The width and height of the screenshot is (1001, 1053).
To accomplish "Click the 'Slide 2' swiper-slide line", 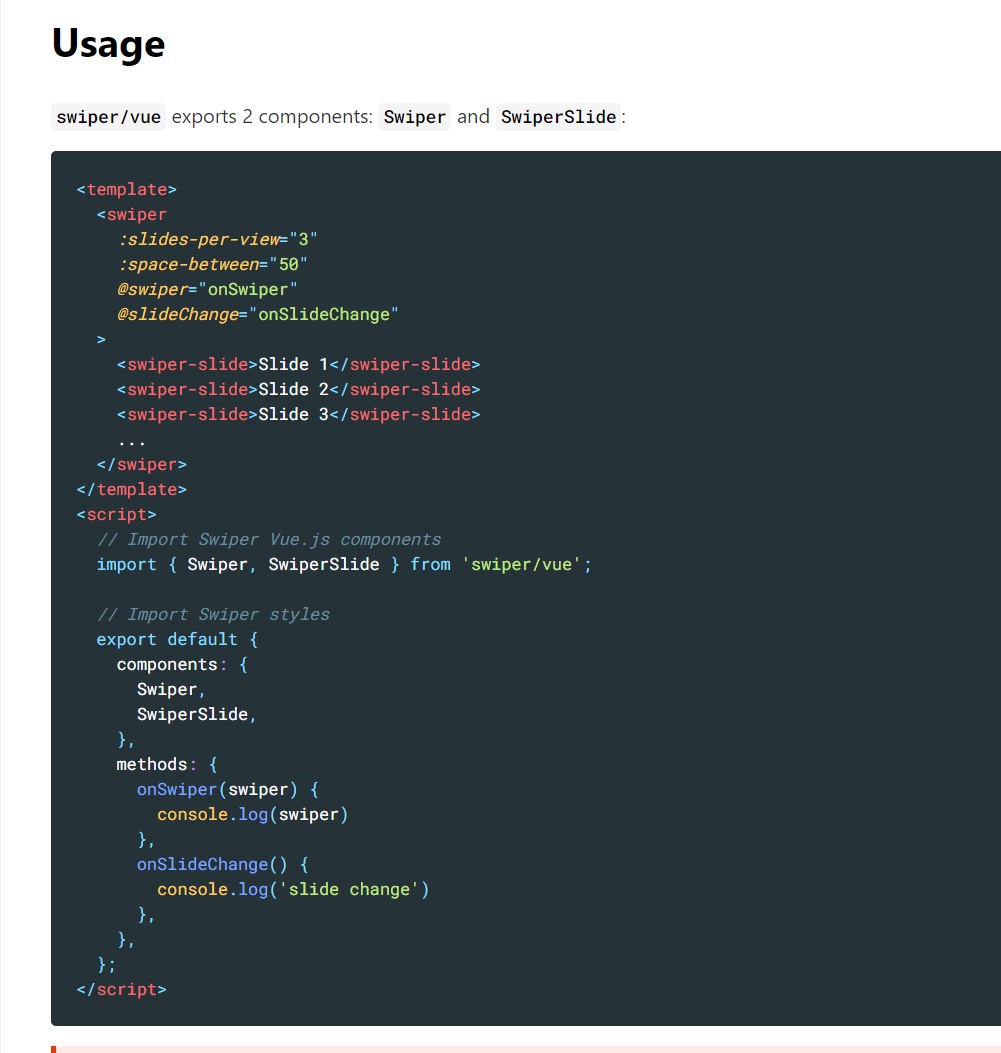I will [x=299, y=389].
